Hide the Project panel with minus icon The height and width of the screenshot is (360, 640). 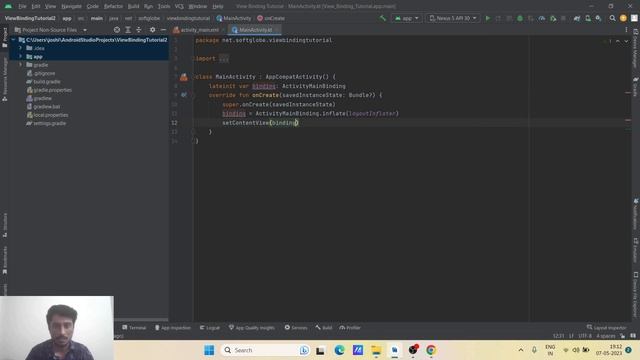[163, 30]
